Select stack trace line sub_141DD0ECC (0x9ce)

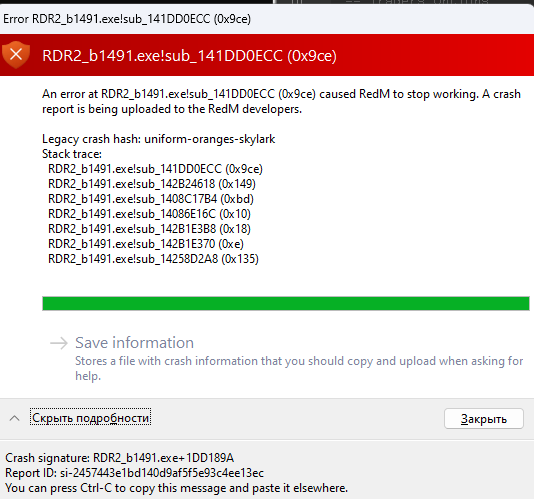point(155,169)
